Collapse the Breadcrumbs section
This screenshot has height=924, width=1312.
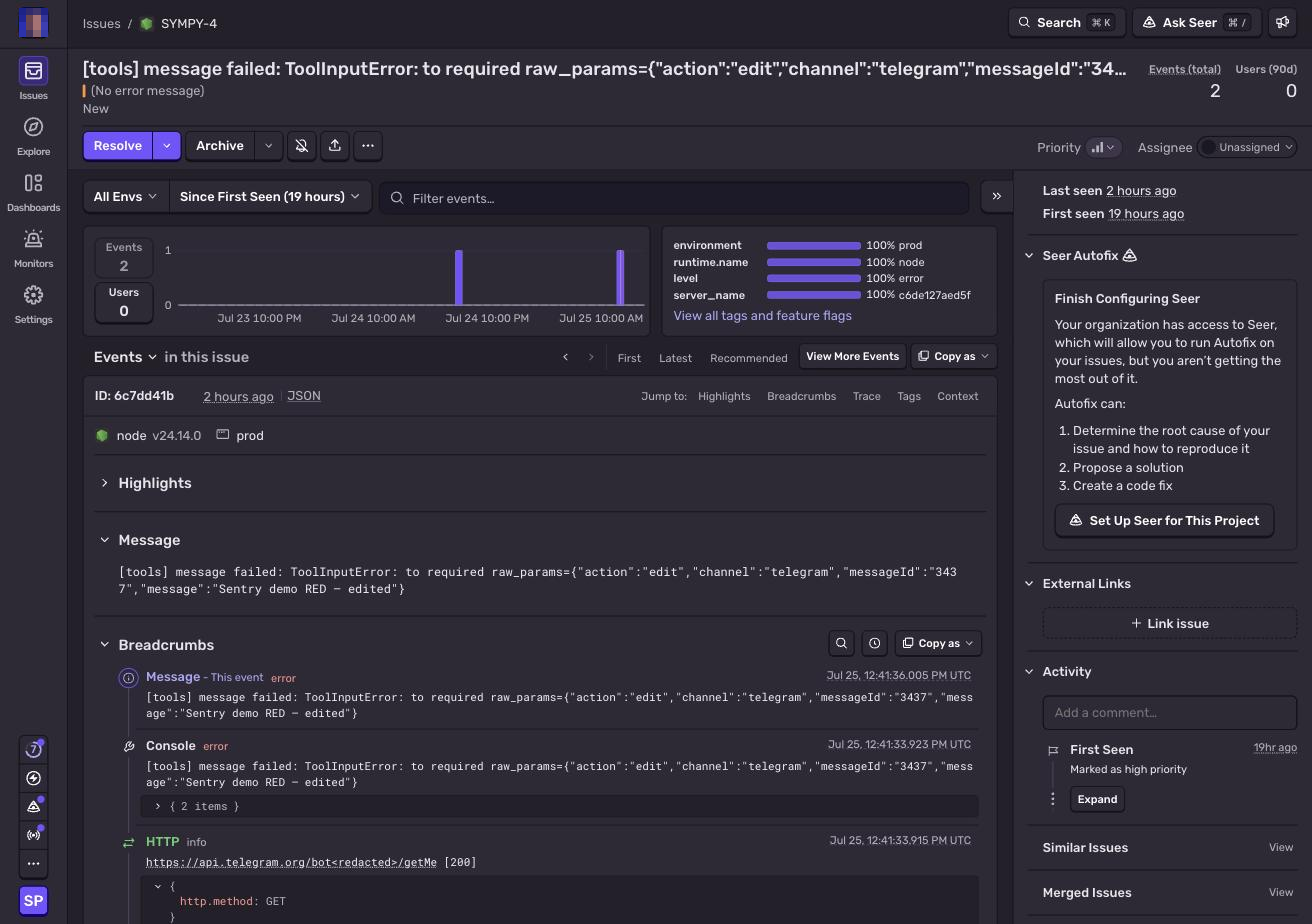(104, 645)
